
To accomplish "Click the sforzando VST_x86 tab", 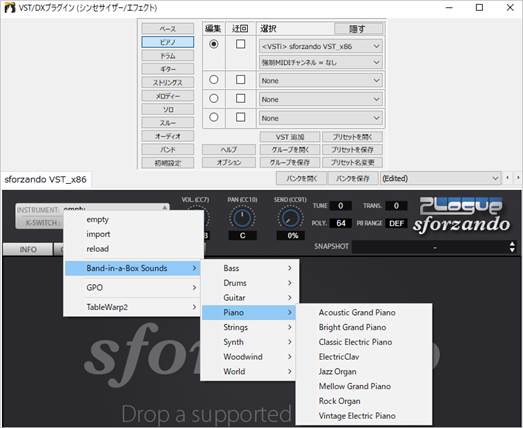I will pos(46,179).
